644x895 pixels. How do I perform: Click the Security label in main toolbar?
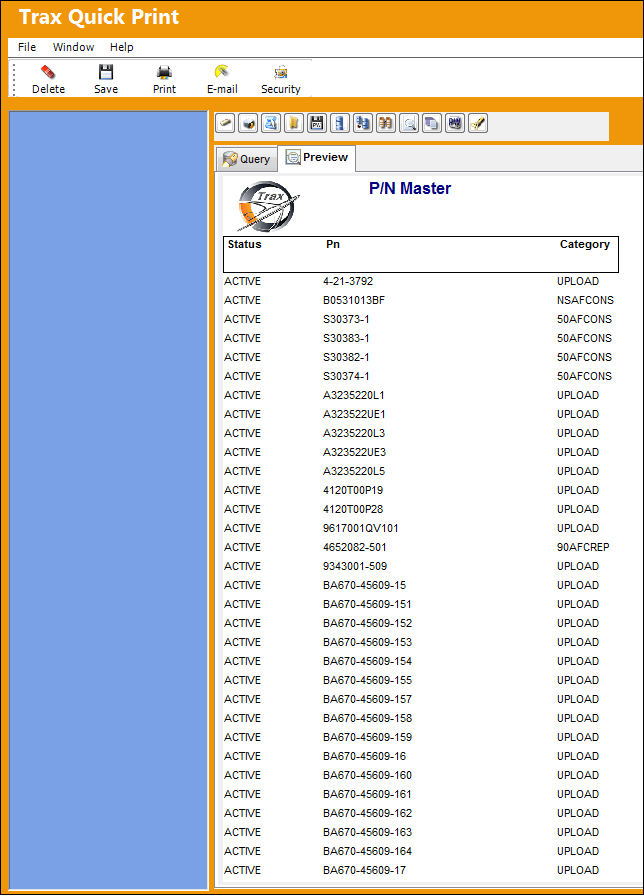click(x=281, y=89)
